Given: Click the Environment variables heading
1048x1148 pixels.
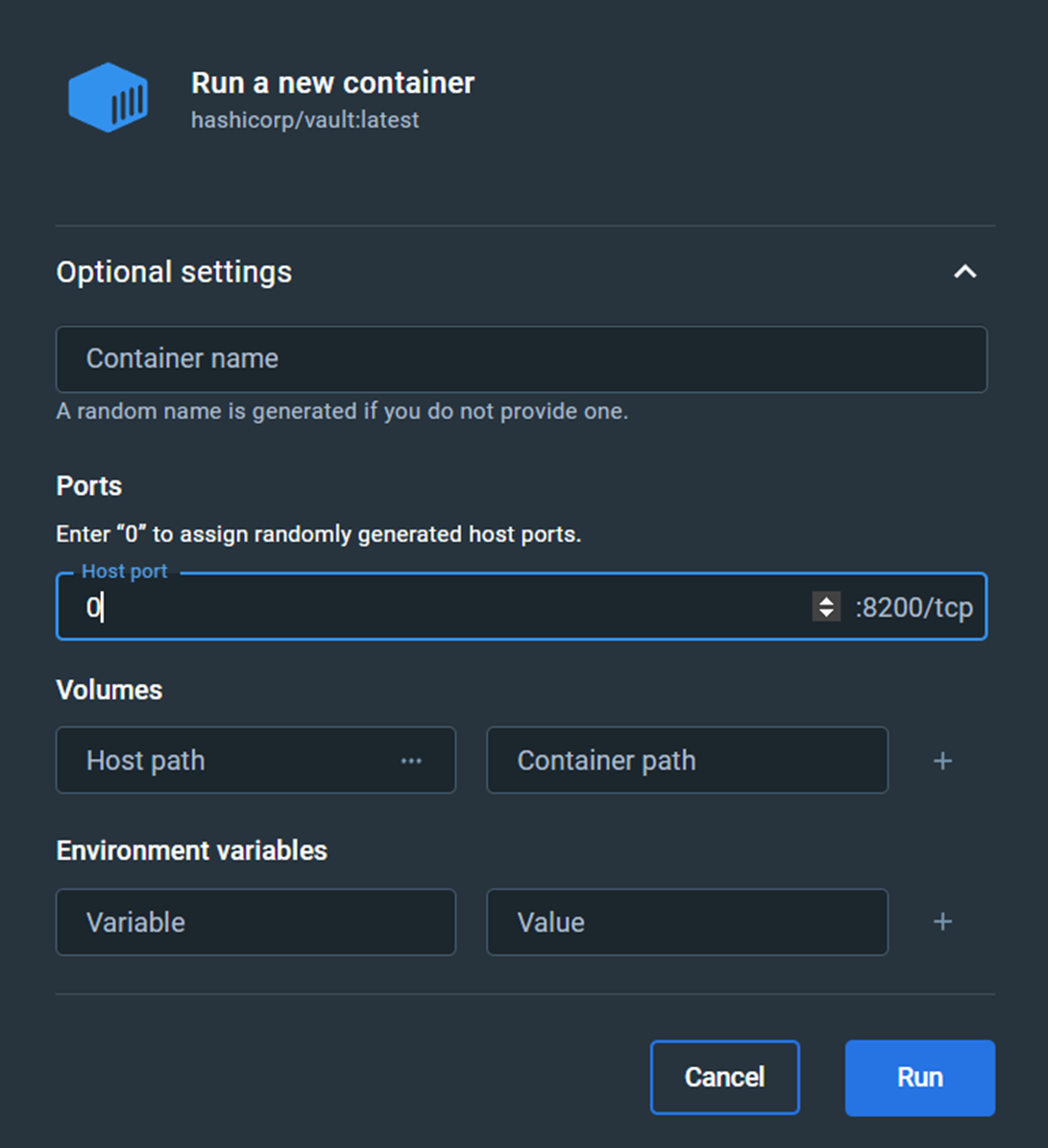Looking at the screenshot, I should point(191,851).
